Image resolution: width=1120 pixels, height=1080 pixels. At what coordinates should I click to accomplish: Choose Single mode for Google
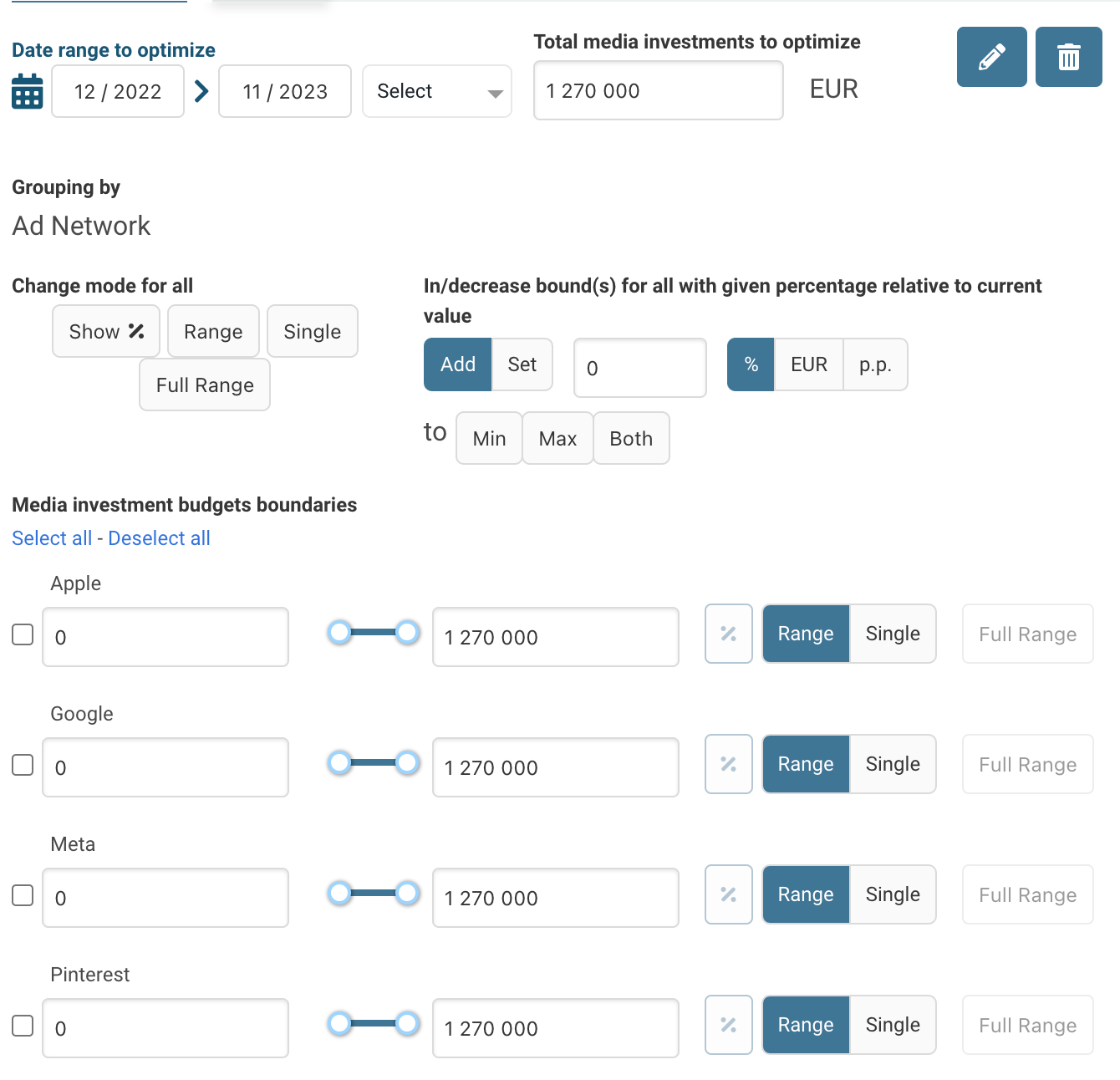[893, 764]
